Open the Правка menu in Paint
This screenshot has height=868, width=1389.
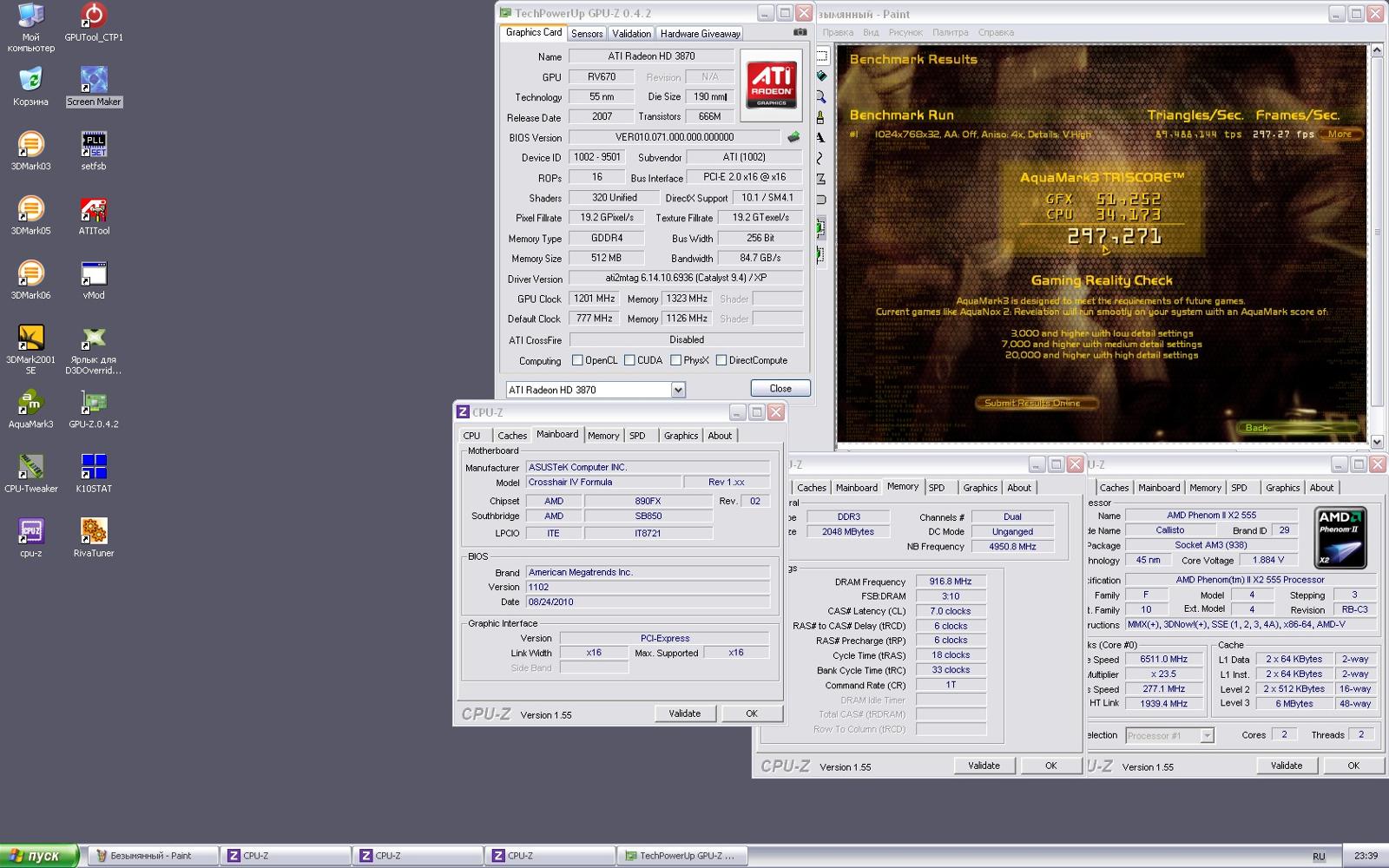click(838, 32)
